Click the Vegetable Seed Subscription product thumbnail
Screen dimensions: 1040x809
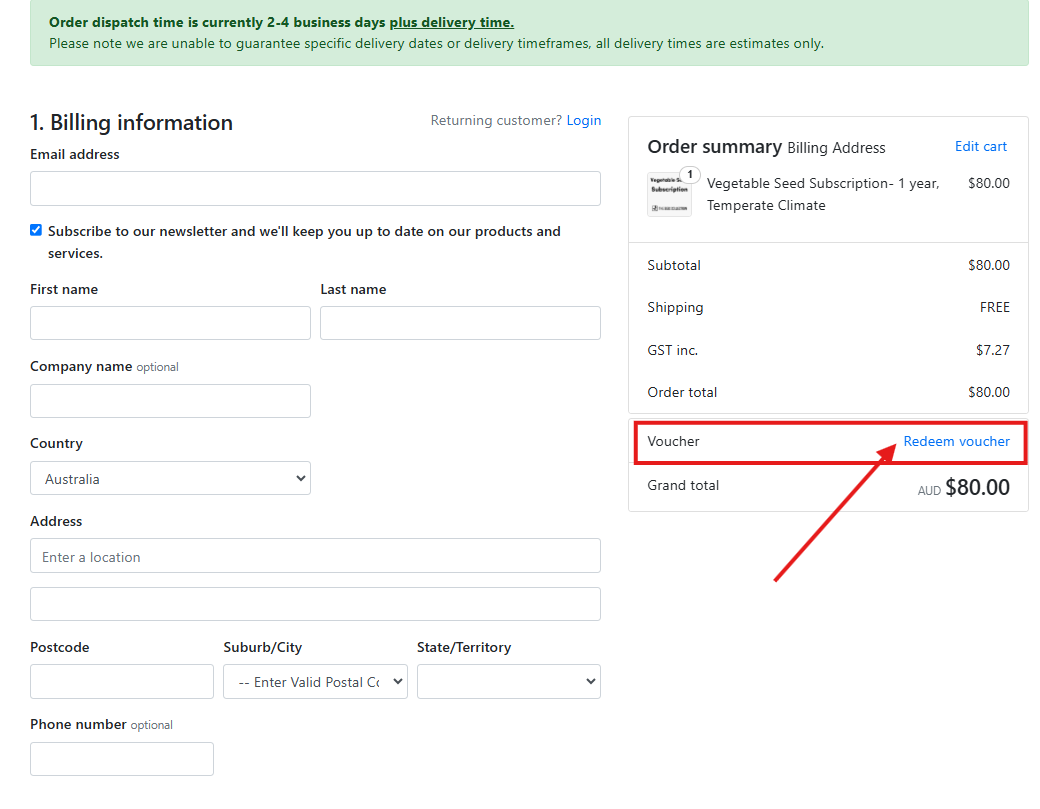pyautogui.click(x=670, y=194)
